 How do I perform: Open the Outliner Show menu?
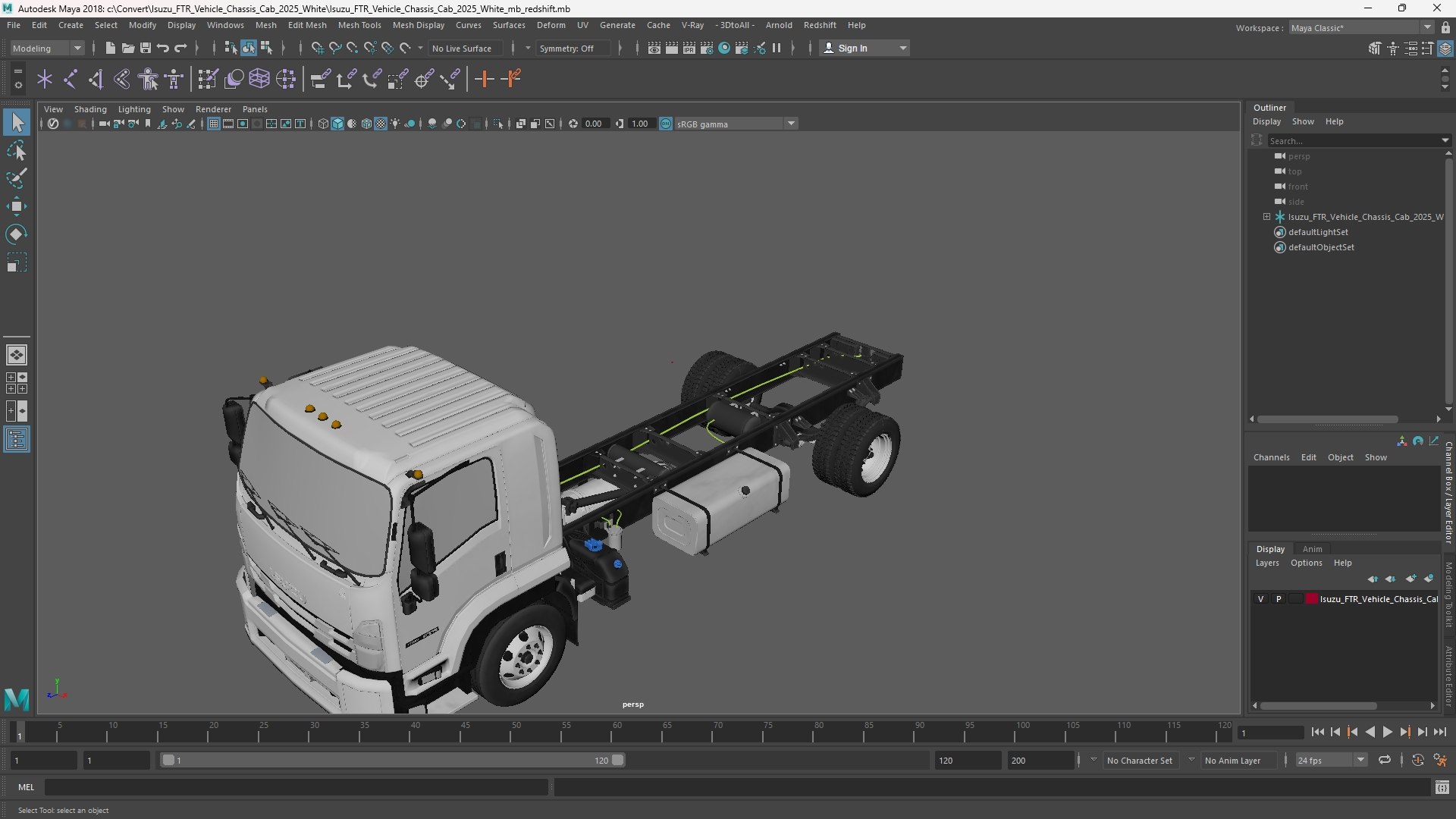pyautogui.click(x=1303, y=121)
